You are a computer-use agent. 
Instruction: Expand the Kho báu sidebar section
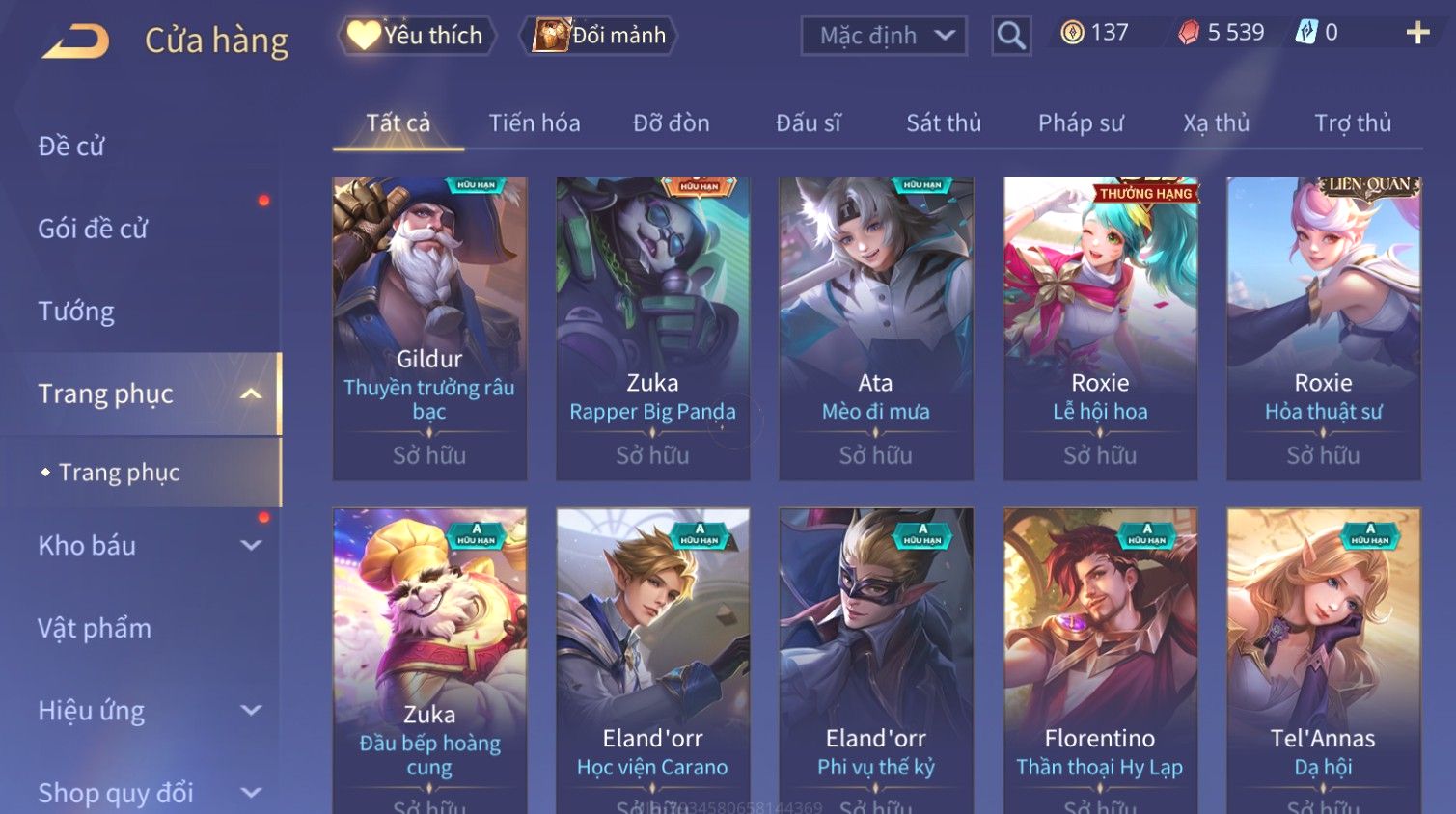point(251,545)
